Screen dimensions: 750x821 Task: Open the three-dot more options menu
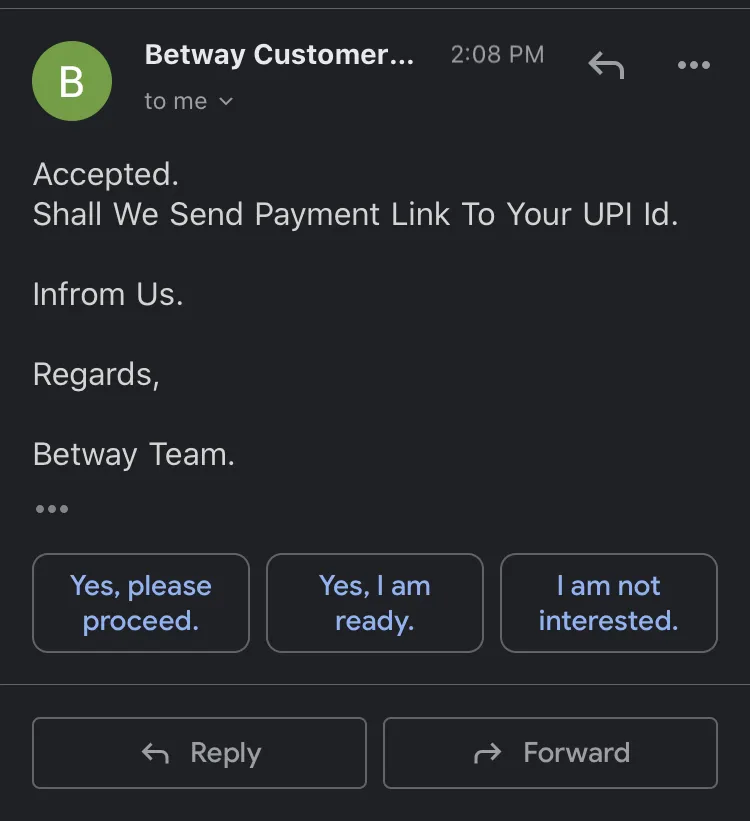[x=693, y=65]
